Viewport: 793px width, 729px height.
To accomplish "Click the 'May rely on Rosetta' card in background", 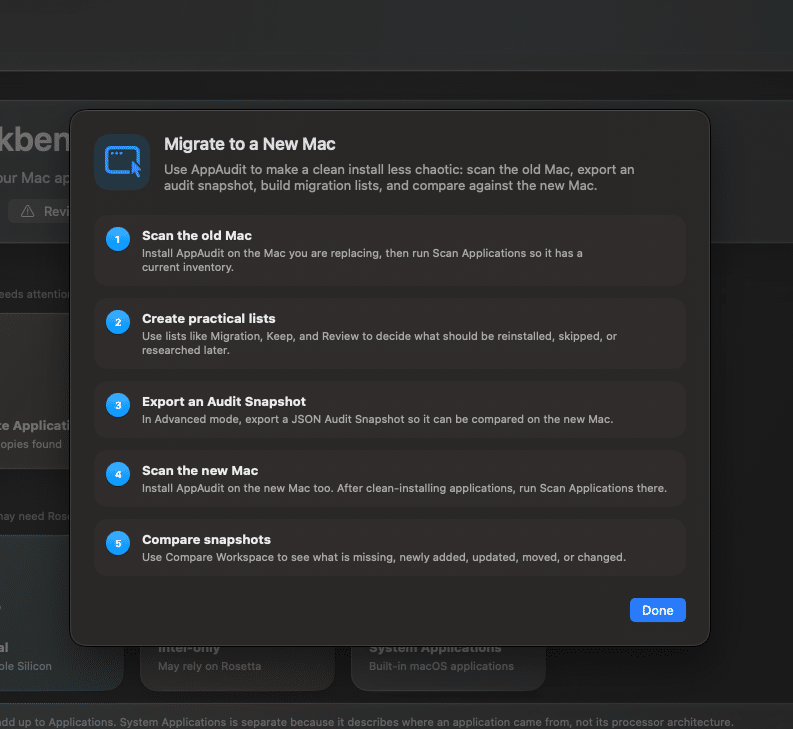I will pyautogui.click(x=237, y=666).
